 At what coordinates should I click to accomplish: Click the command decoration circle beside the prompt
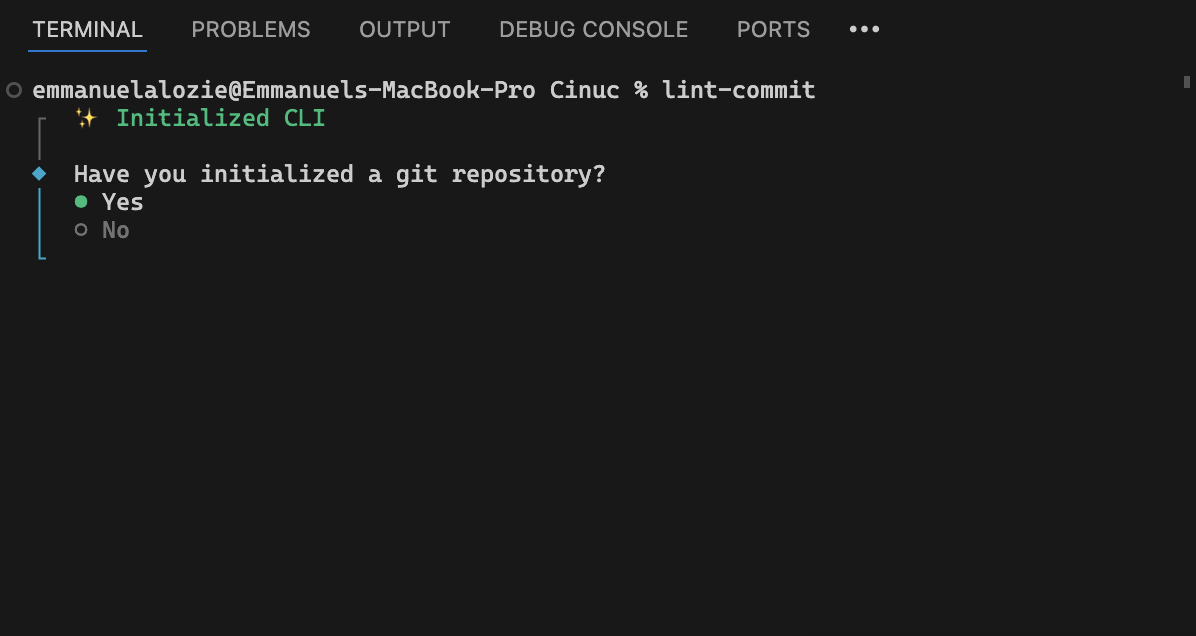[x=14, y=90]
